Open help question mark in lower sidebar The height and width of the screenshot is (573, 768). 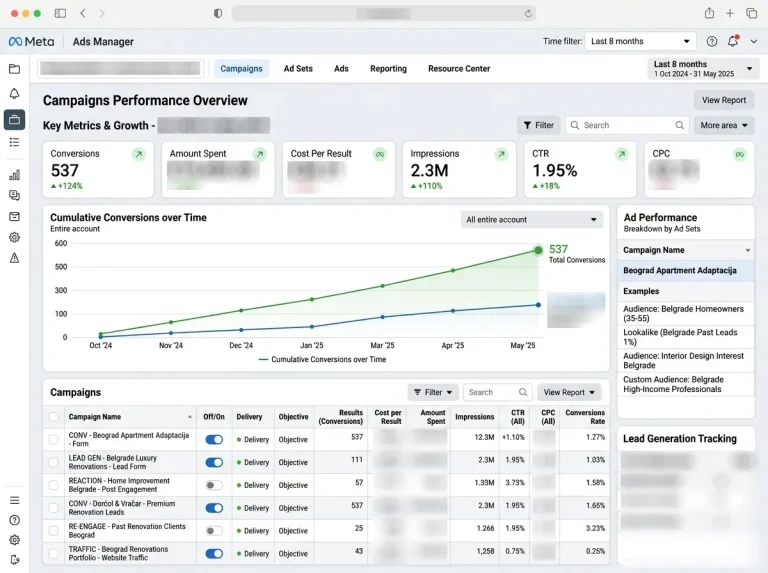coord(15,520)
